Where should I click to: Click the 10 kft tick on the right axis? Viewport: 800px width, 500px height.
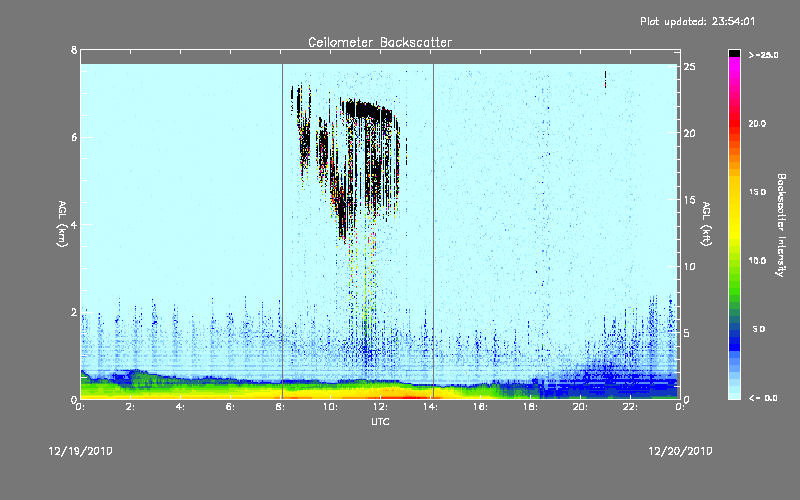pos(690,266)
